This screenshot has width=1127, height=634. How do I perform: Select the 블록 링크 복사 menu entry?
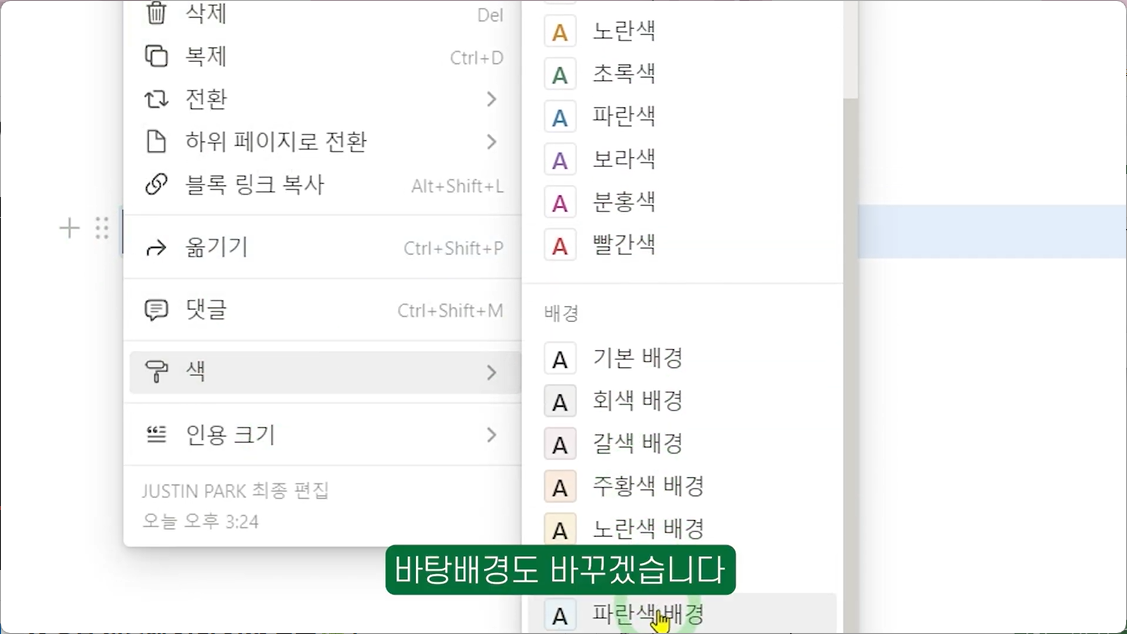[x=323, y=185]
